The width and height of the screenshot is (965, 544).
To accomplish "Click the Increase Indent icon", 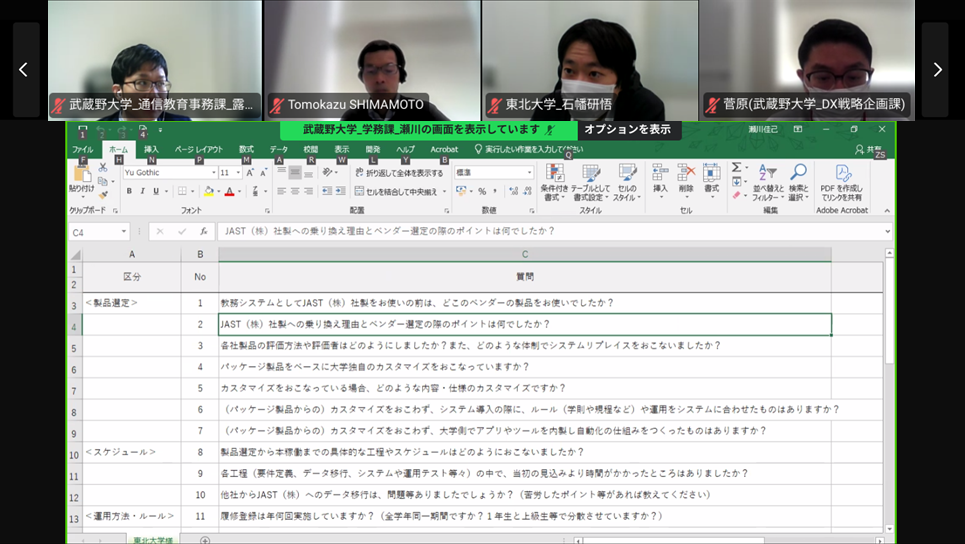I will pos(340,191).
